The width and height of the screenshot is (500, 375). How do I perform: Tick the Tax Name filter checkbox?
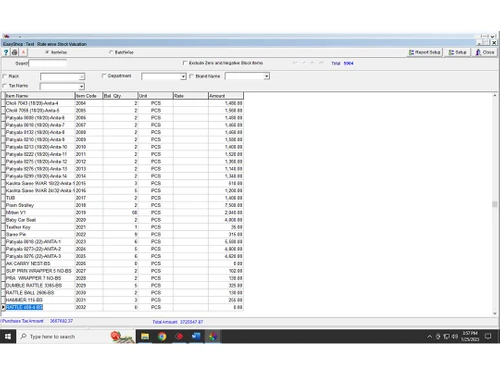pyautogui.click(x=5, y=86)
